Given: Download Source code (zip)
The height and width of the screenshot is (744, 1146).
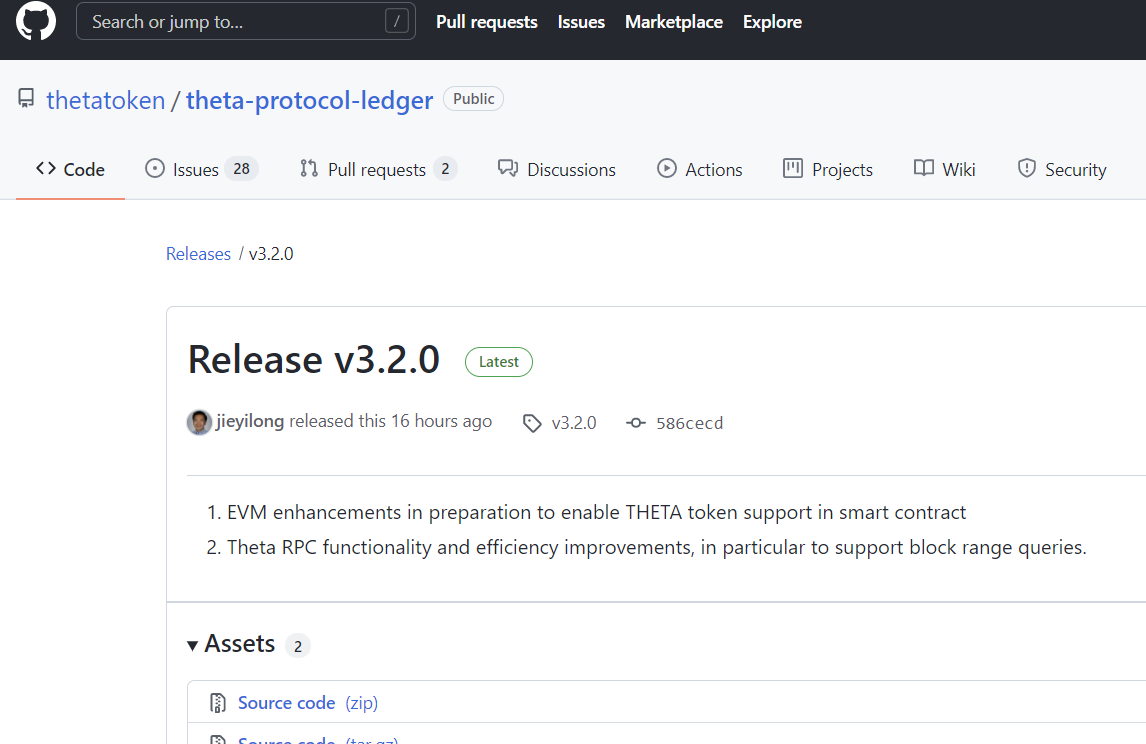Looking at the screenshot, I should pyautogui.click(x=308, y=703).
